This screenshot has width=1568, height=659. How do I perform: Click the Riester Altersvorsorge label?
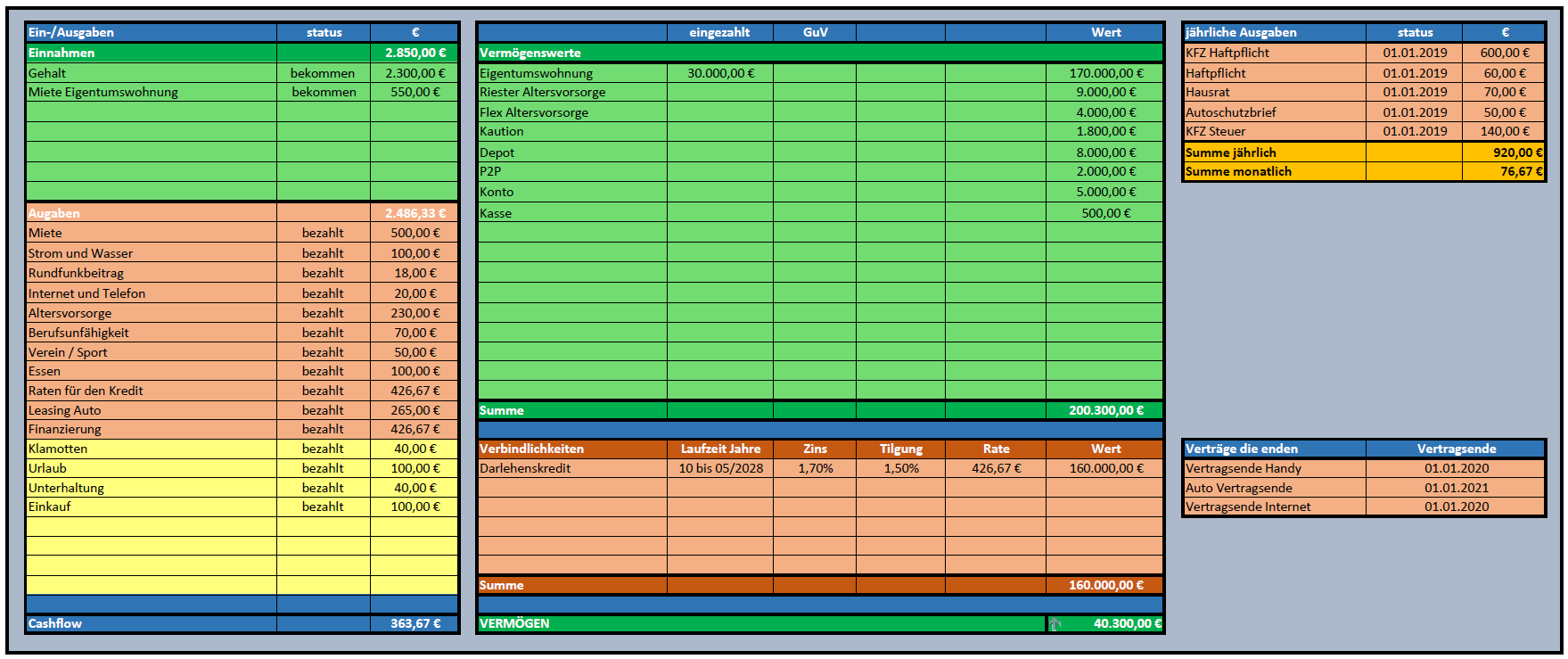[x=542, y=92]
